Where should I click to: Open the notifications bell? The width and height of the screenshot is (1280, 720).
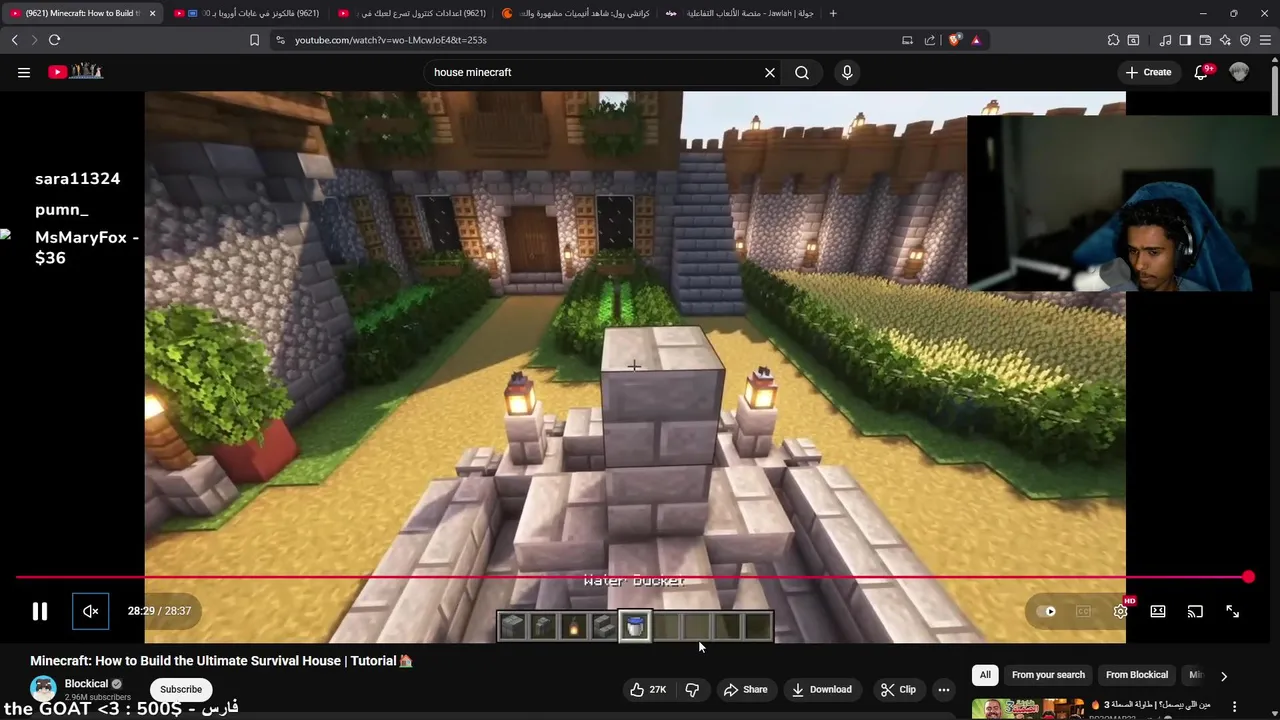(1202, 72)
